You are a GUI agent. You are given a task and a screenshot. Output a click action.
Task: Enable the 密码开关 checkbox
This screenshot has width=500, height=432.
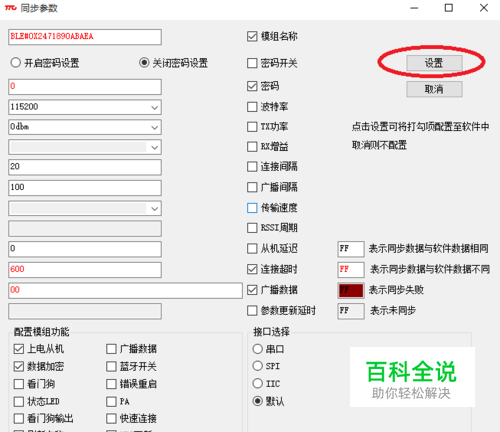[252, 63]
